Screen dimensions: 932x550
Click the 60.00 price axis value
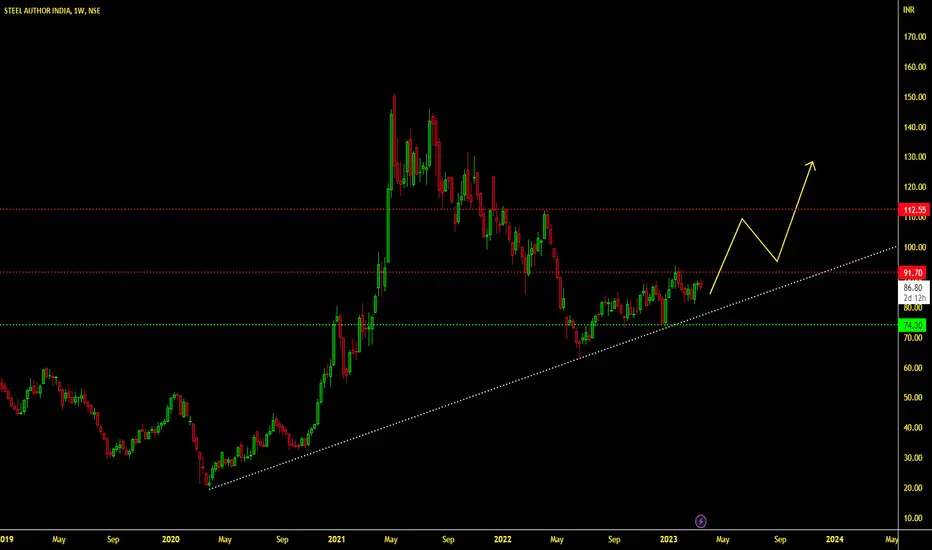point(913,367)
